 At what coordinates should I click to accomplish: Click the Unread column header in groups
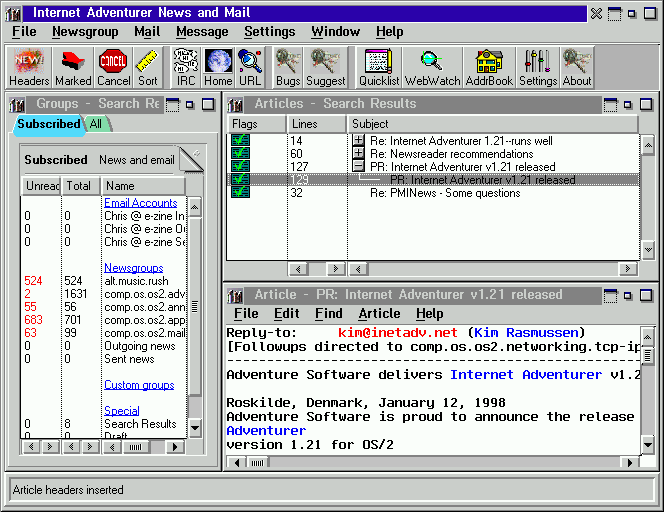point(41,186)
